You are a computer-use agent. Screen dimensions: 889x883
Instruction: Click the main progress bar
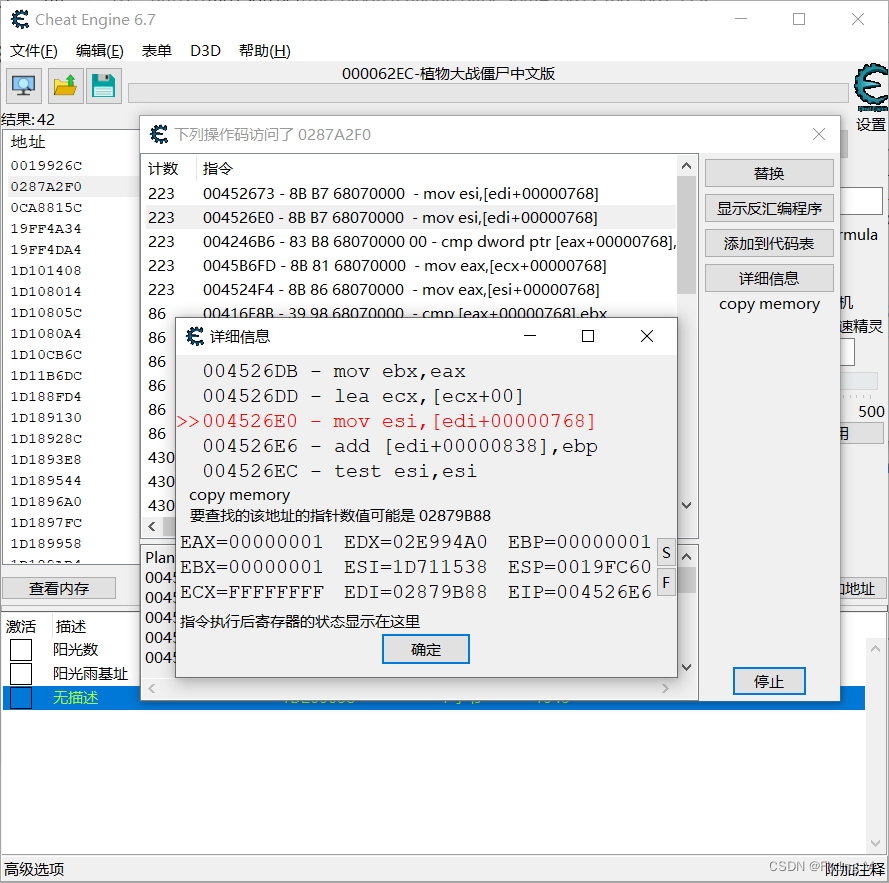pyautogui.click(x=488, y=93)
